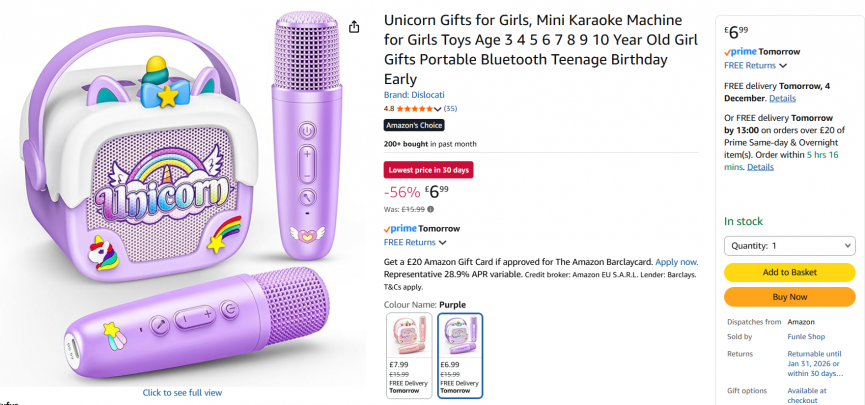Open the Quantity dropdown
Screen dimensions: 865x405
coord(789,245)
